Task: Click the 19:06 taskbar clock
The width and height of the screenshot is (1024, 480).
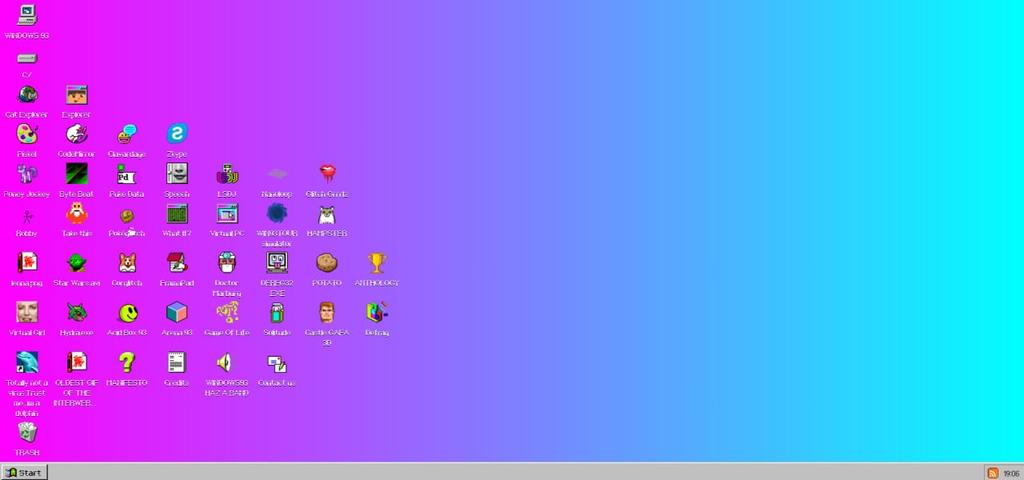Action: [x=1011, y=473]
